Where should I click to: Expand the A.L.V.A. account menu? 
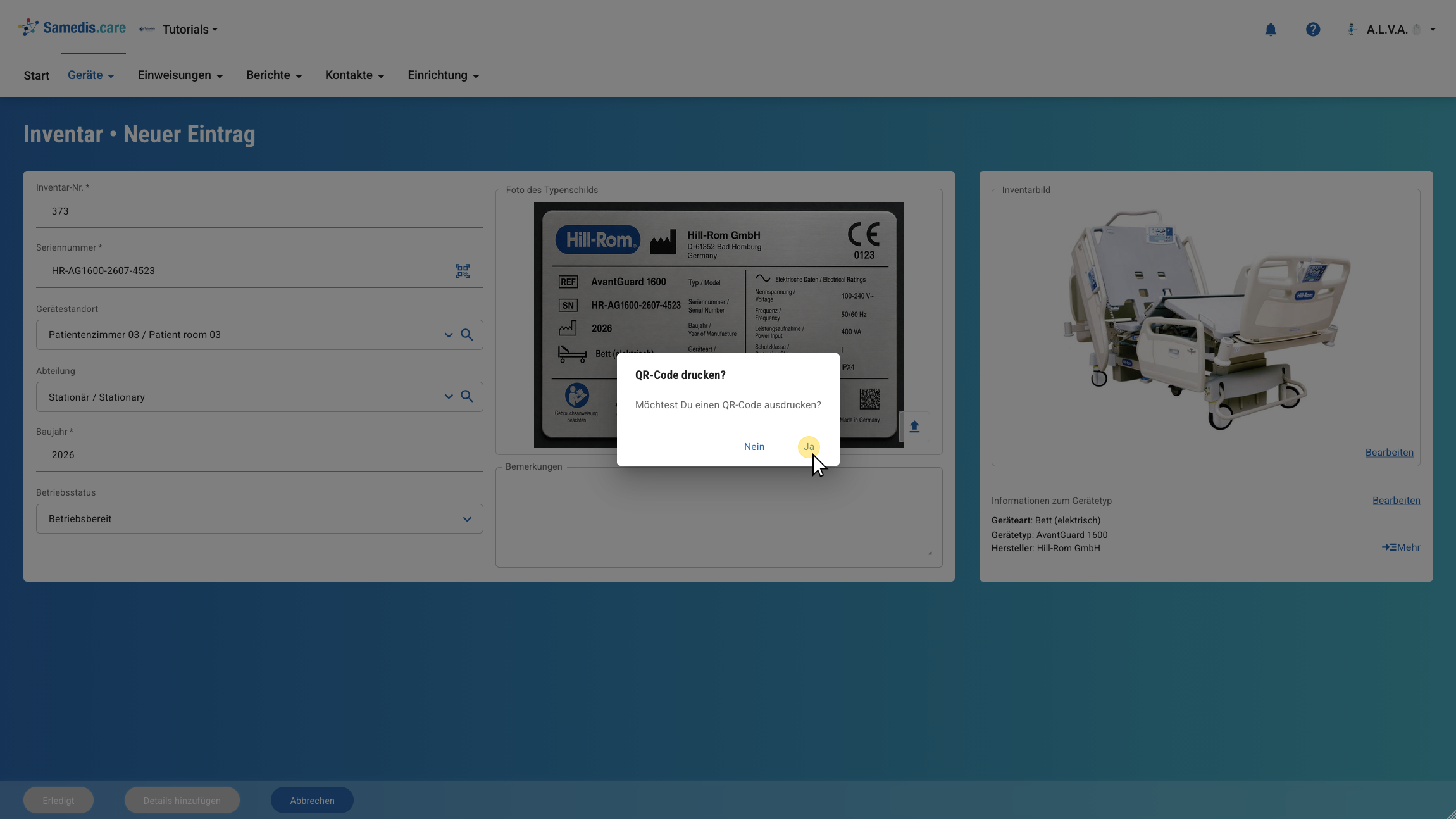1433,30
